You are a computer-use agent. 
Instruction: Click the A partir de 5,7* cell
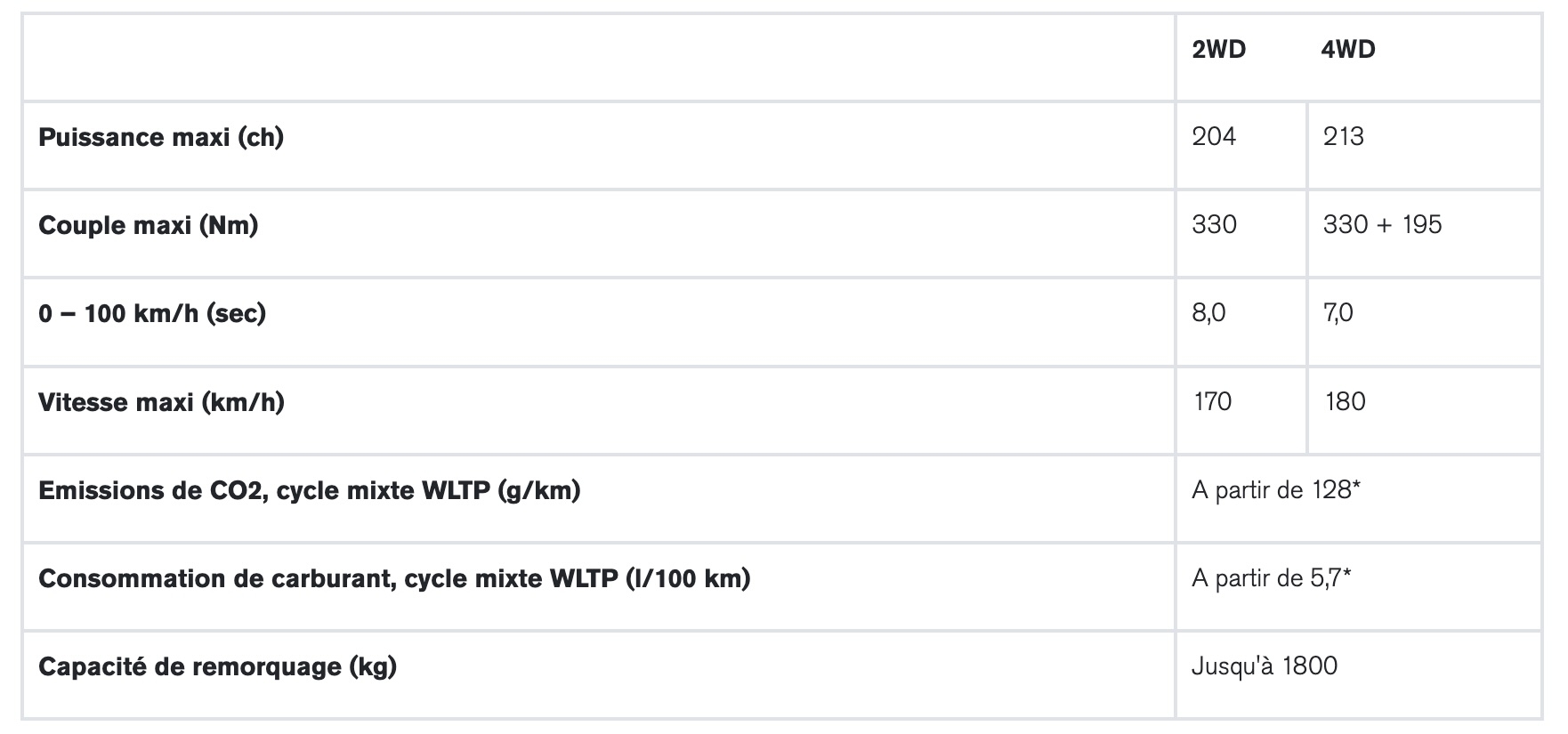[x=1271, y=578]
